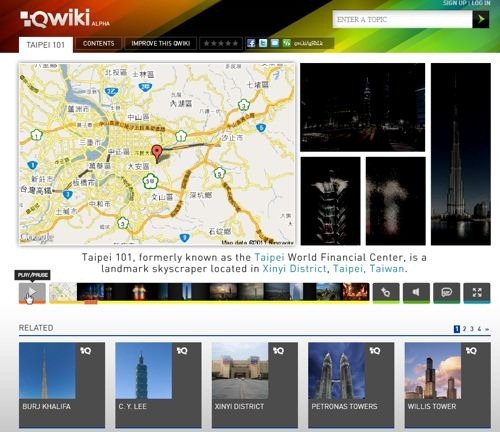Click the green arrow search button
This screenshot has height=432, width=500.
click(x=481, y=19)
